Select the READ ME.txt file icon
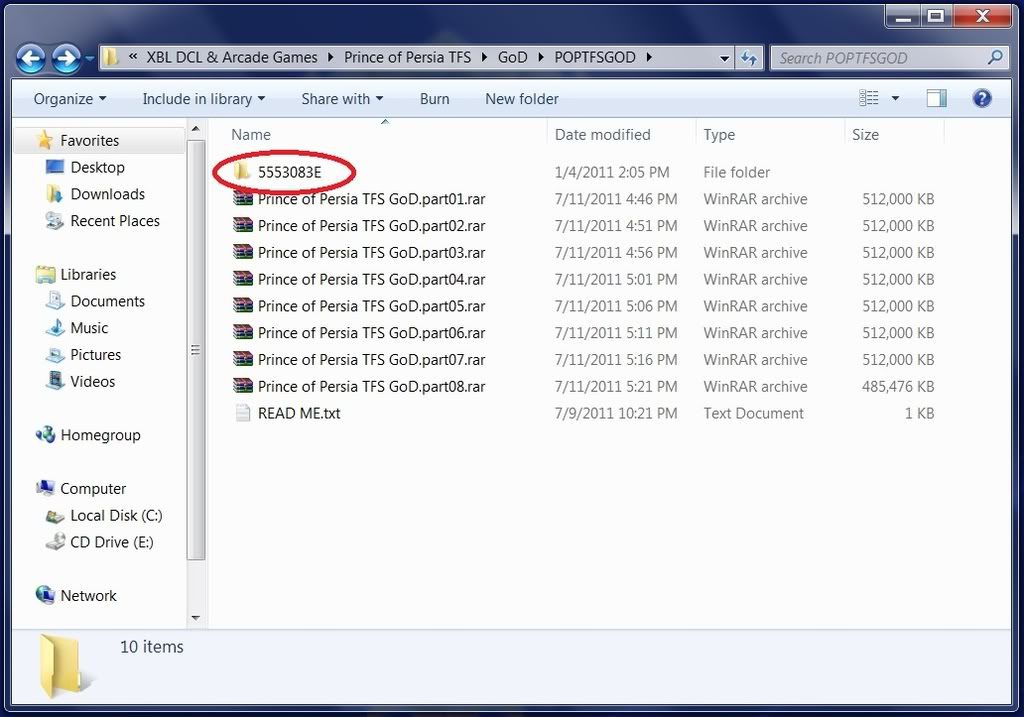The height and width of the screenshot is (717, 1024). pyautogui.click(x=242, y=413)
